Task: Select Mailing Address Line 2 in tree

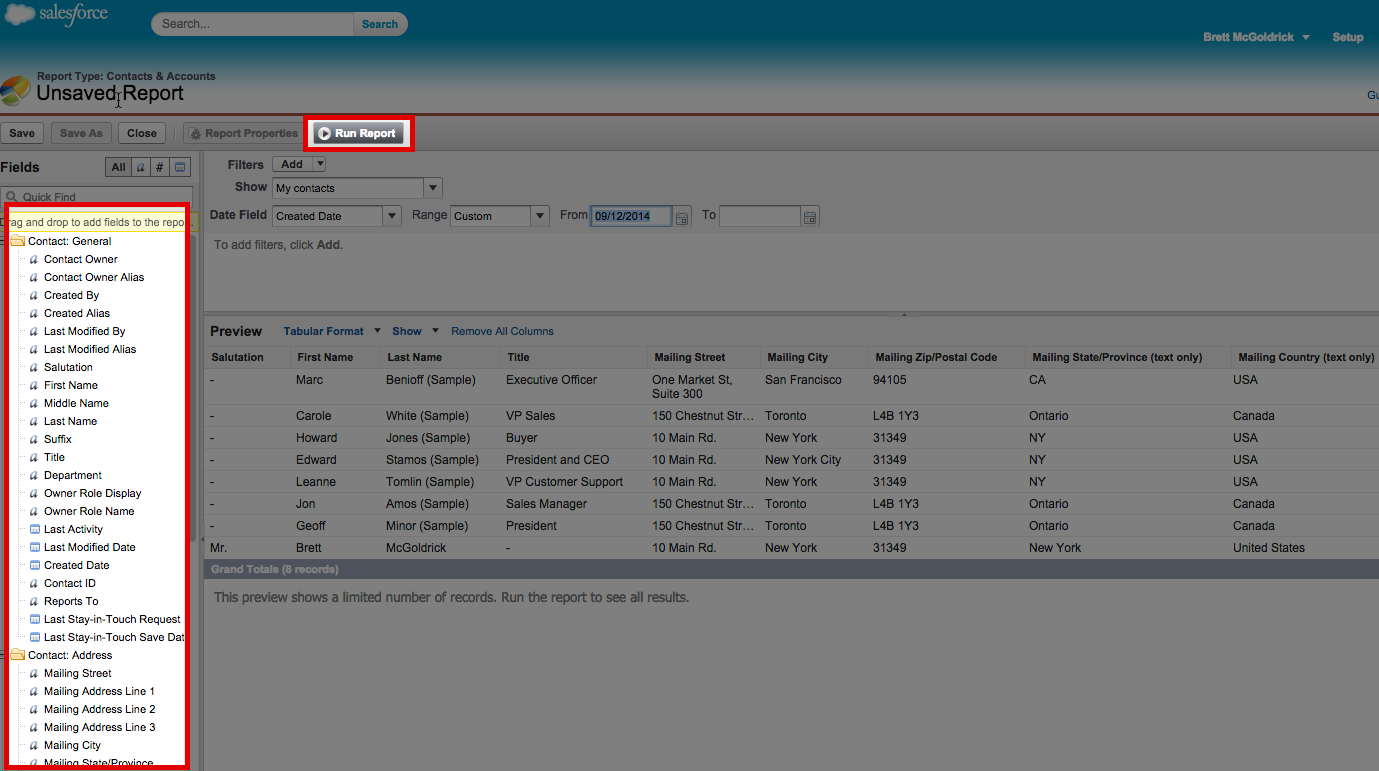Action: click(x=100, y=709)
